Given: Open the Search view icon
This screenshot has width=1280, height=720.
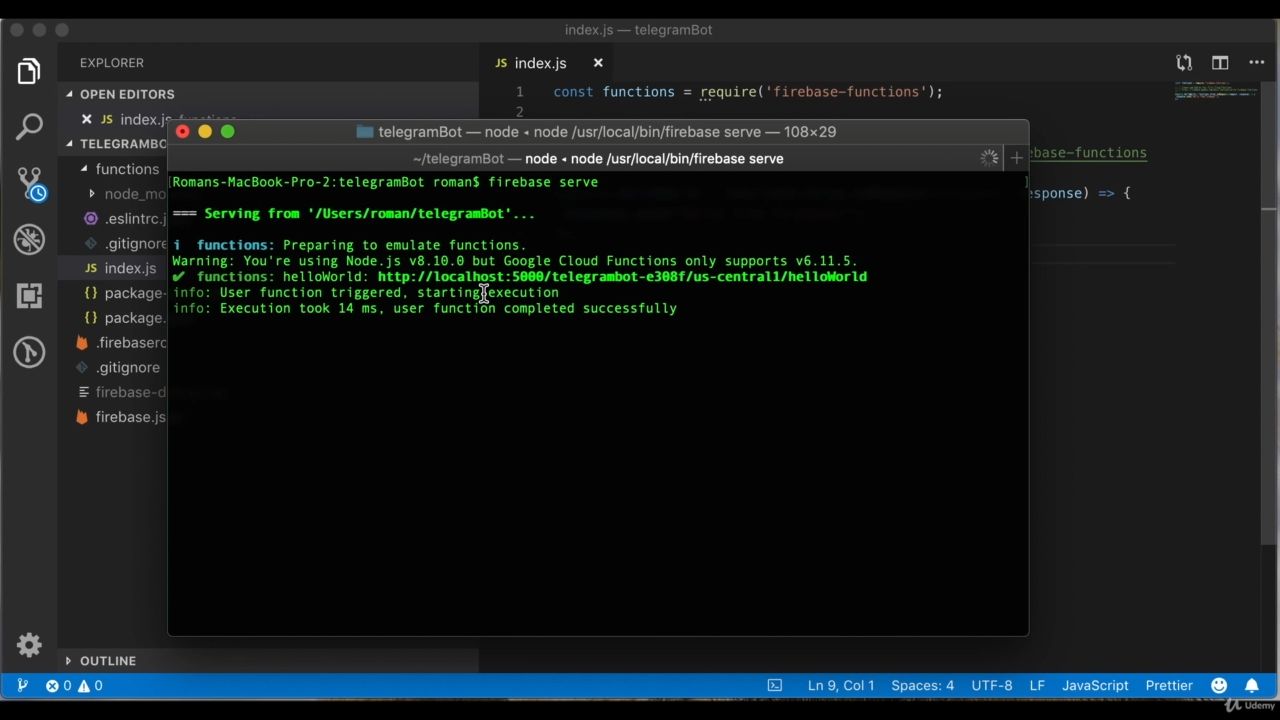Looking at the screenshot, I should (x=29, y=127).
